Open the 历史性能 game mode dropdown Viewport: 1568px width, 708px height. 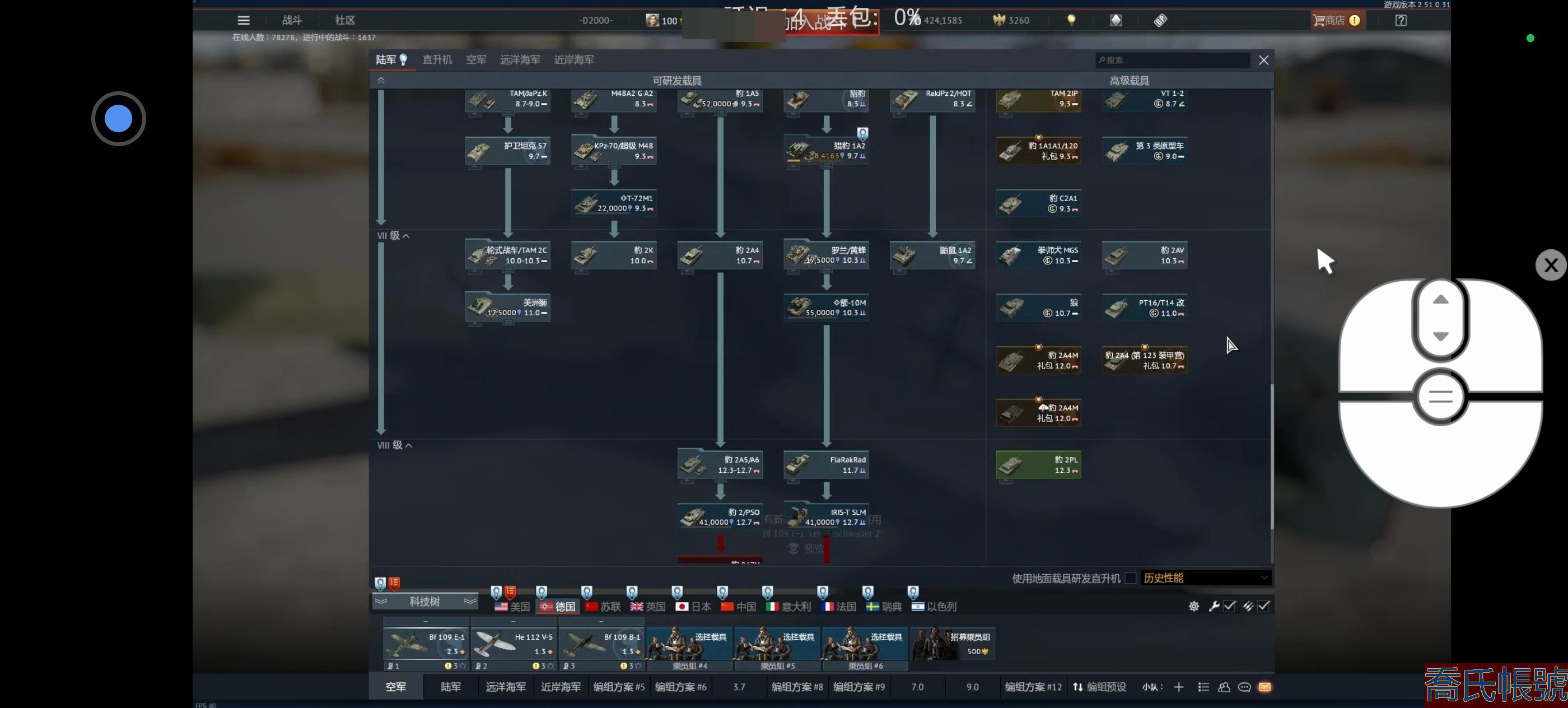[x=1205, y=577]
